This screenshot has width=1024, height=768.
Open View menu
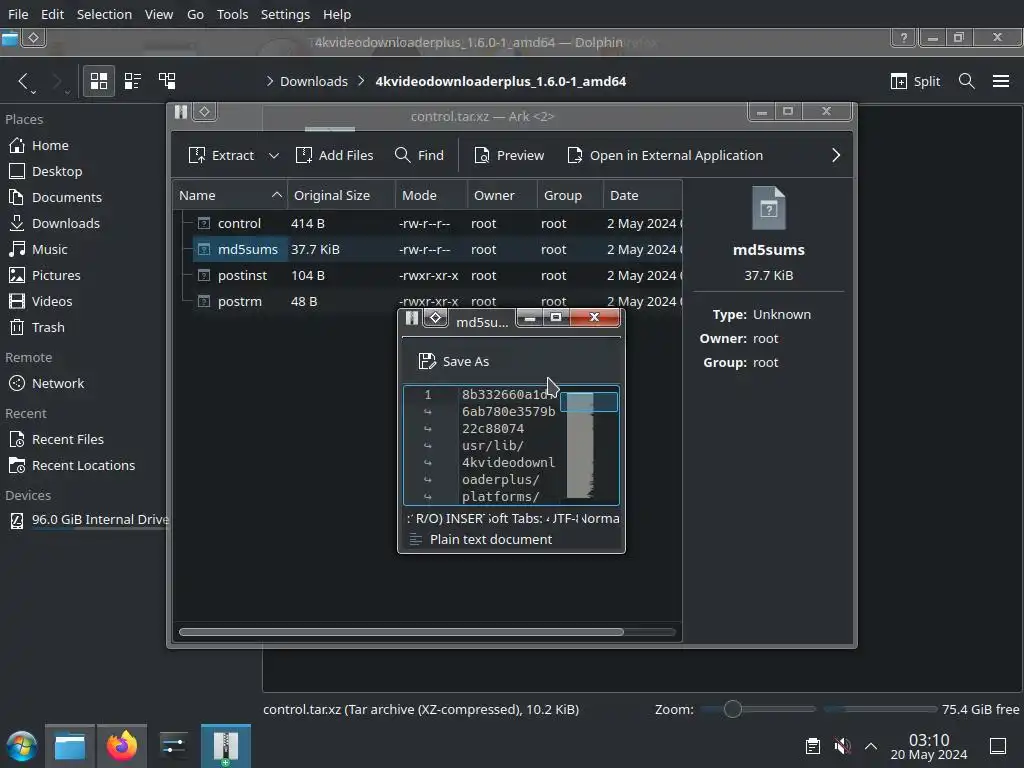[x=159, y=14]
